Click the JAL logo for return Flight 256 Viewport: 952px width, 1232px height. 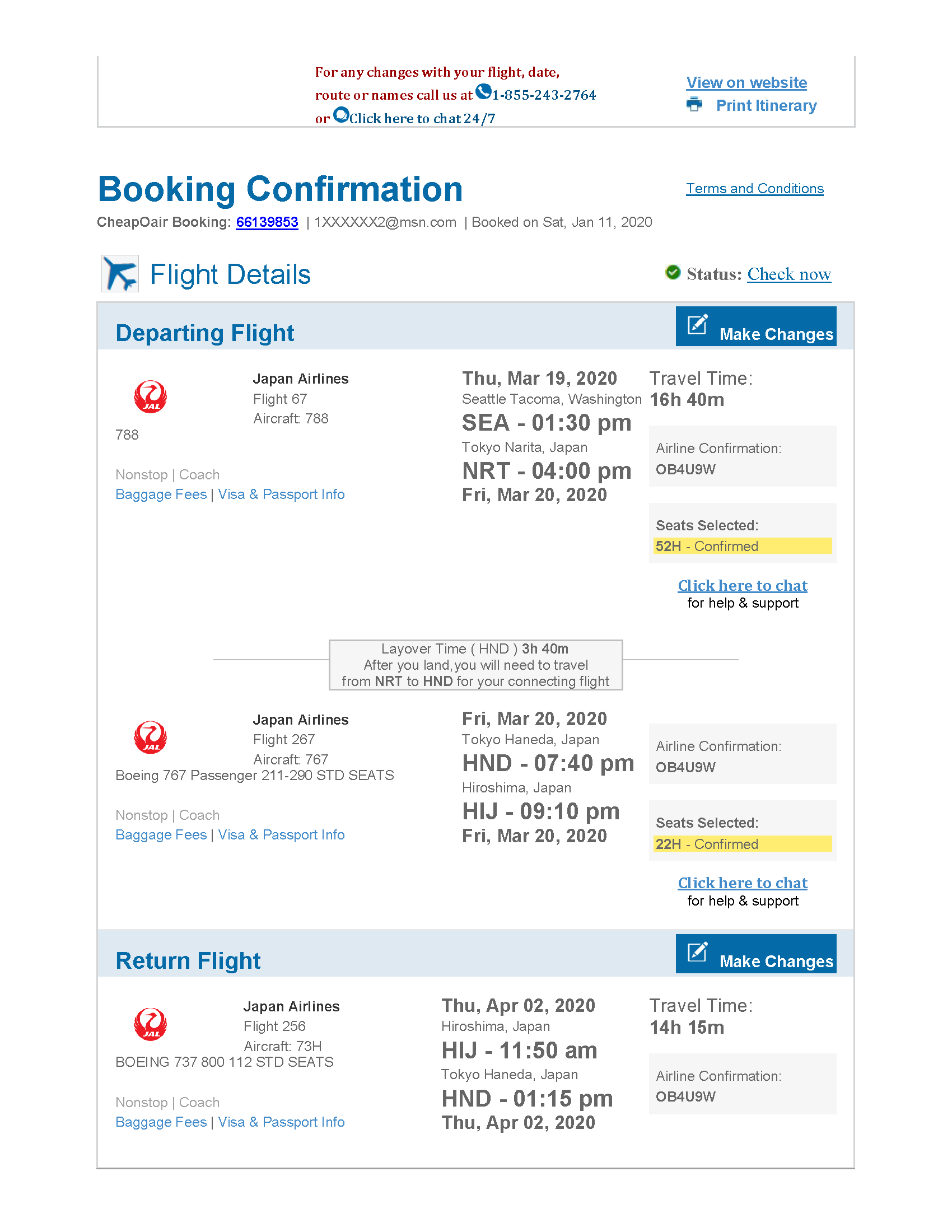(150, 1024)
